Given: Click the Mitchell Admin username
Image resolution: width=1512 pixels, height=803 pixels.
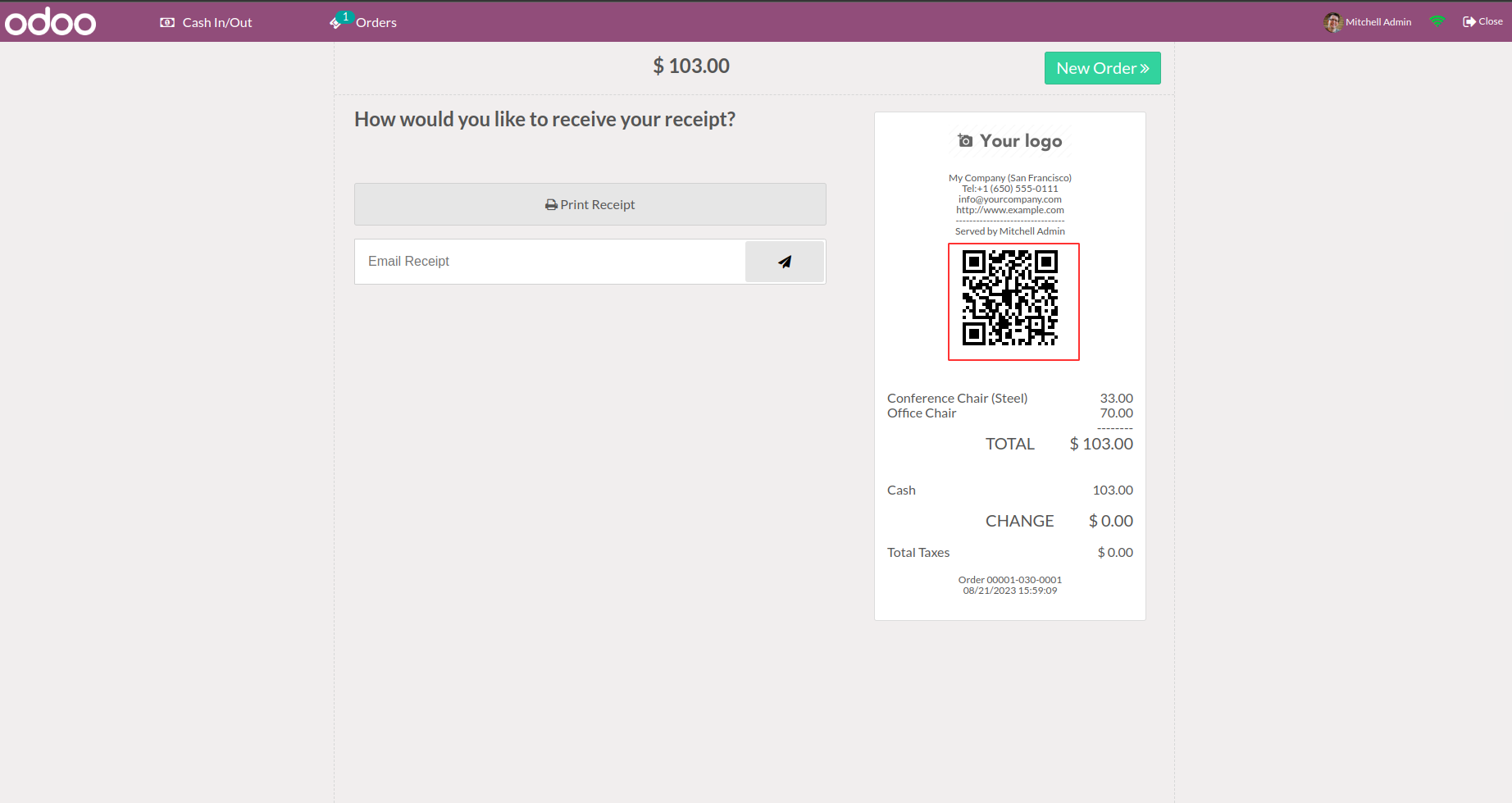Looking at the screenshot, I should [x=1378, y=22].
